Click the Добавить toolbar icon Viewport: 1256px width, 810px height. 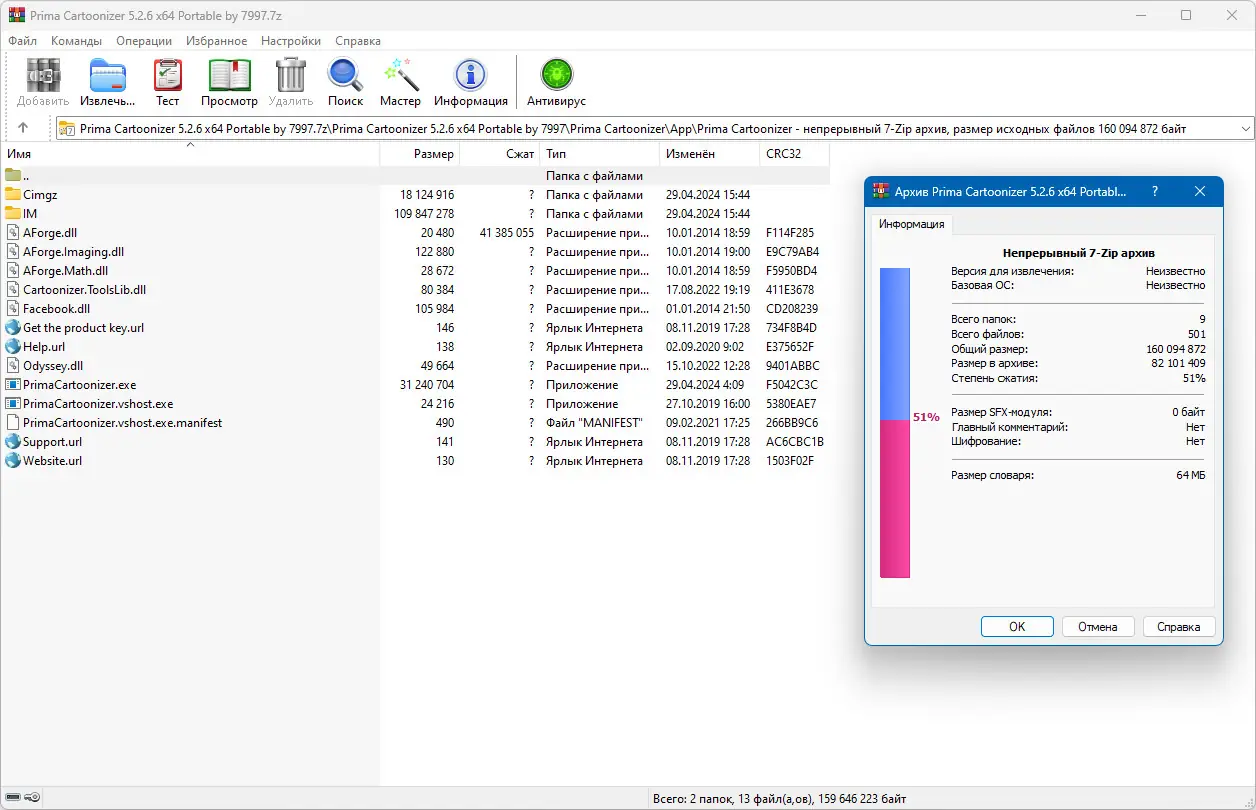click(43, 77)
